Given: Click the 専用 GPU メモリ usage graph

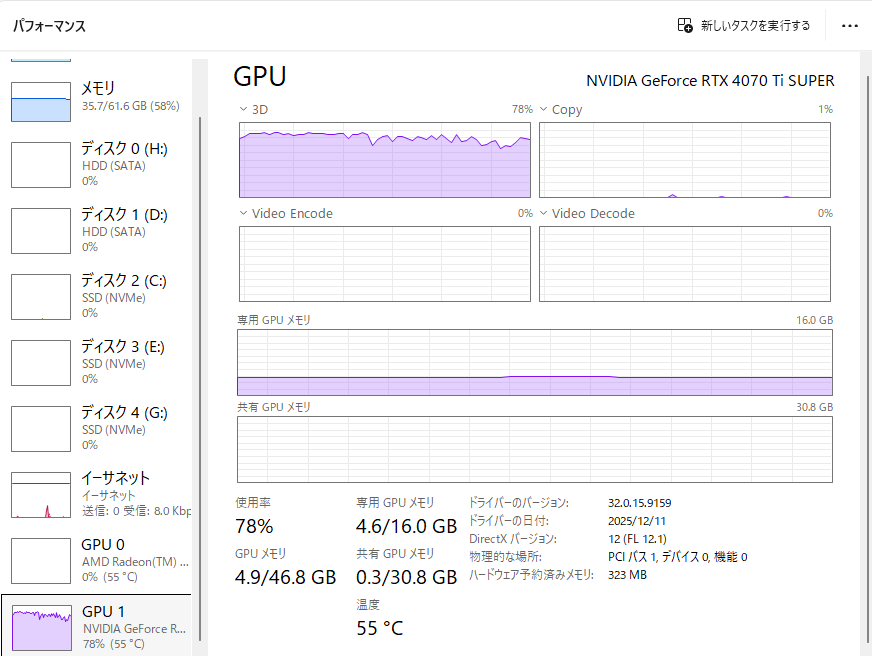Looking at the screenshot, I should tap(534, 362).
